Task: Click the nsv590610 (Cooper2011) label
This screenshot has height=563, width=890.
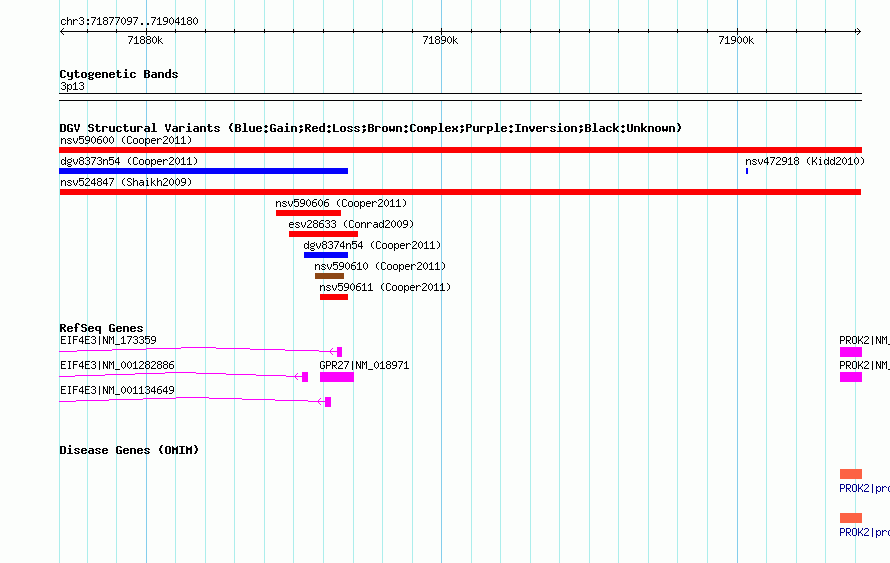Action: (380, 266)
